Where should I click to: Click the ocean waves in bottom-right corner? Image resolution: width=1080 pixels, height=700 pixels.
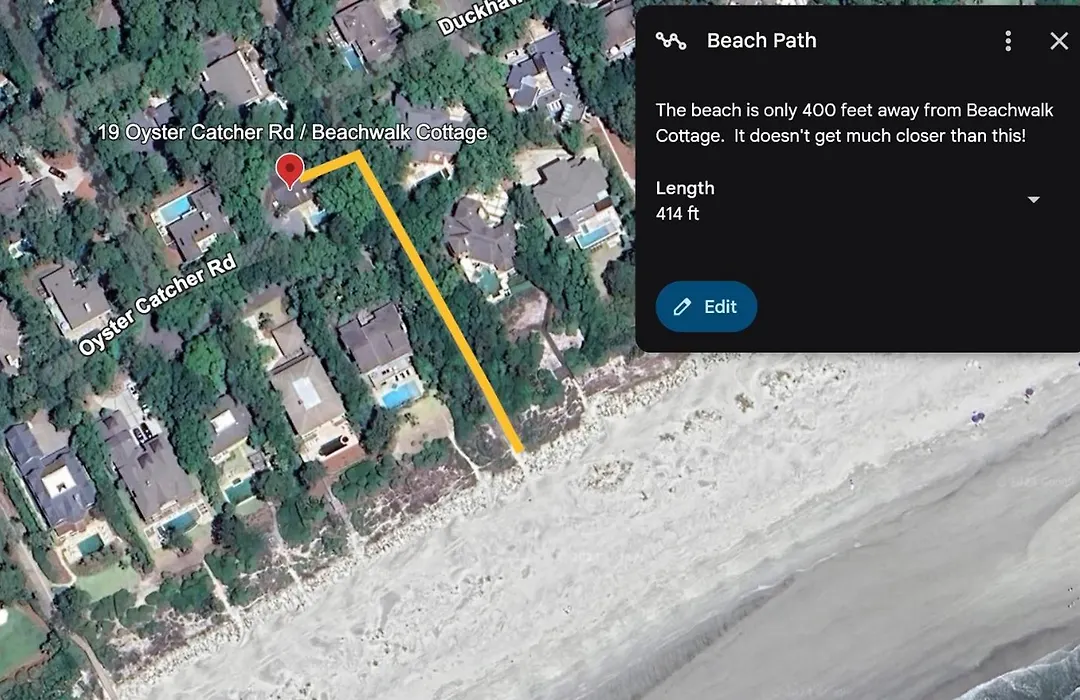[1026, 677]
